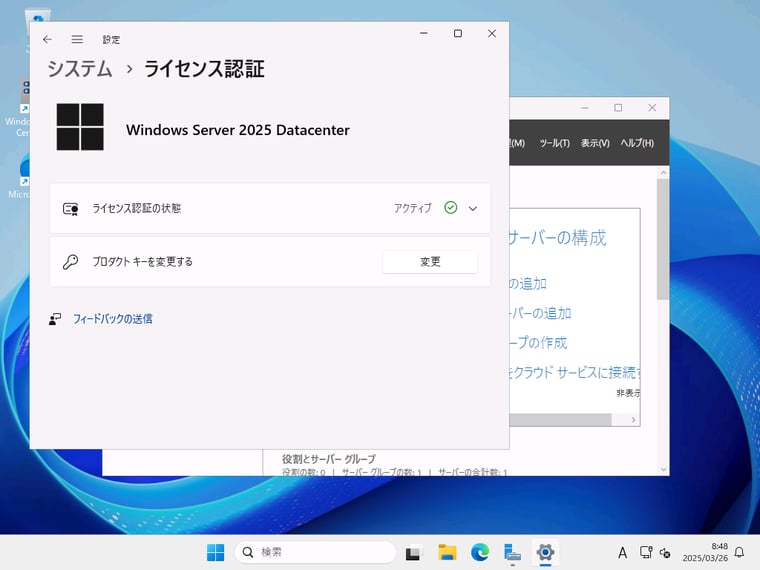The height and width of the screenshot is (570, 760).
Task: Open 表示(V) menu in Server Manager
Action: pyautogui.click(x=595, y=143)
